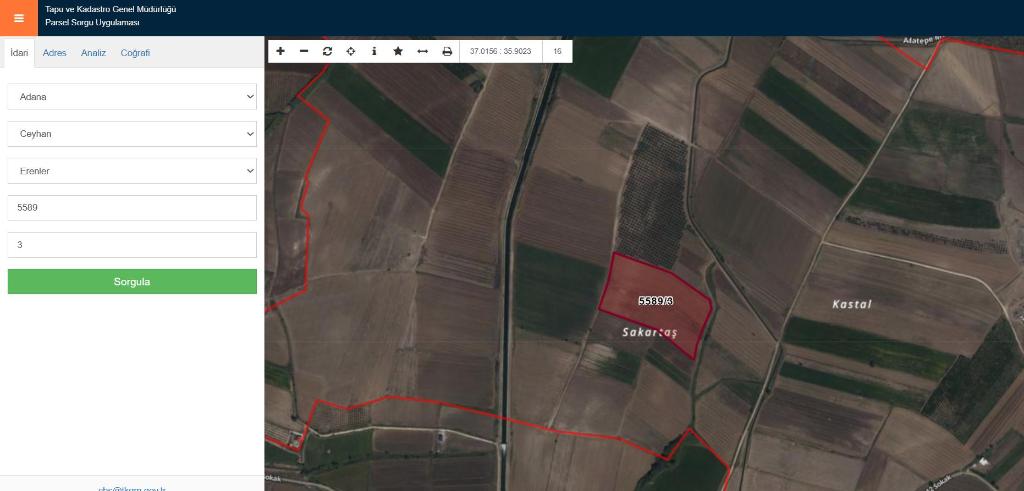The height and width of the screenshot is (491, 1024).
Task: Open the Adana province dropdown
Action: [132, 97]
